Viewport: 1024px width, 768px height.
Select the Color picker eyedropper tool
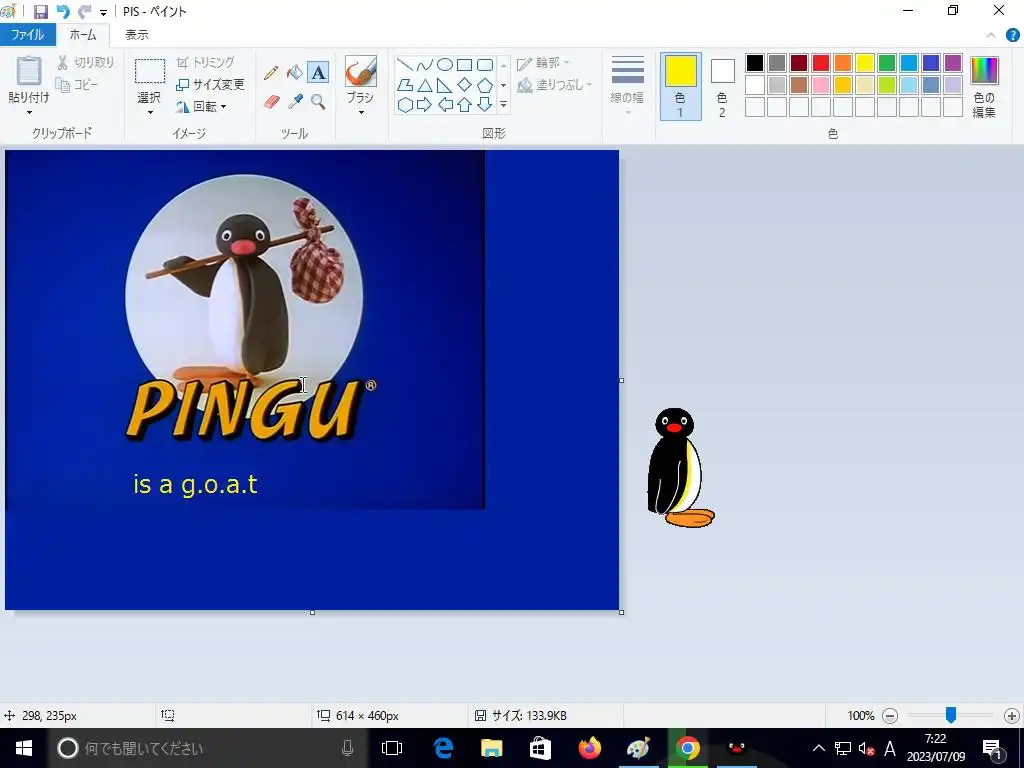pyautogui.click(x=295, y=102)
